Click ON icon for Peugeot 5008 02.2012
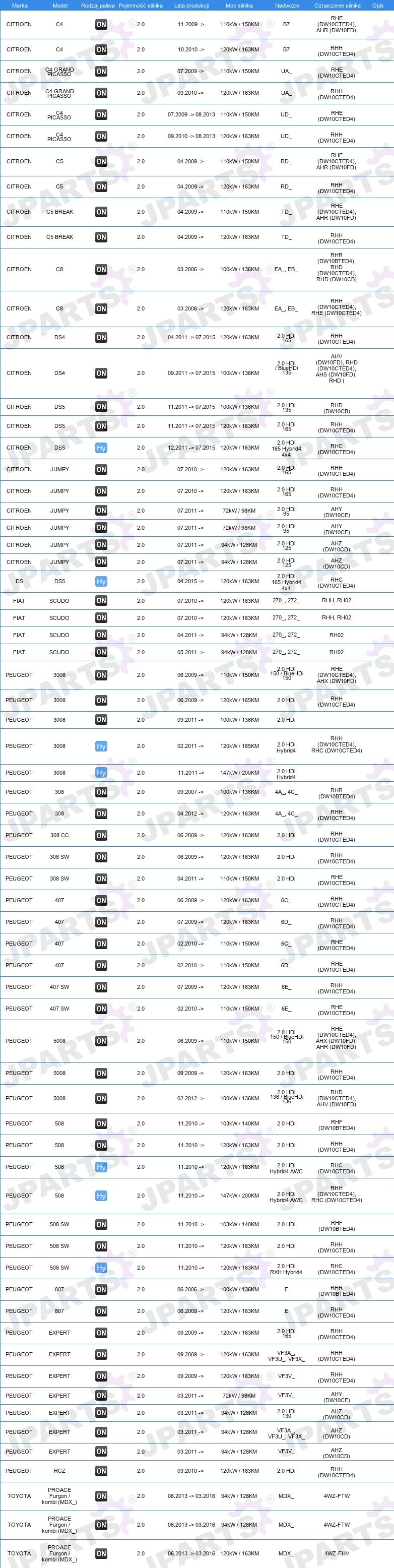 point(101,1099)
